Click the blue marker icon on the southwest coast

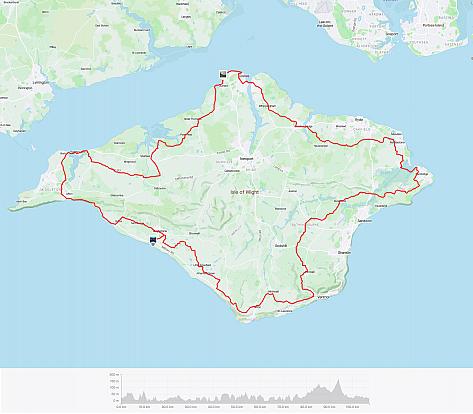153,241
